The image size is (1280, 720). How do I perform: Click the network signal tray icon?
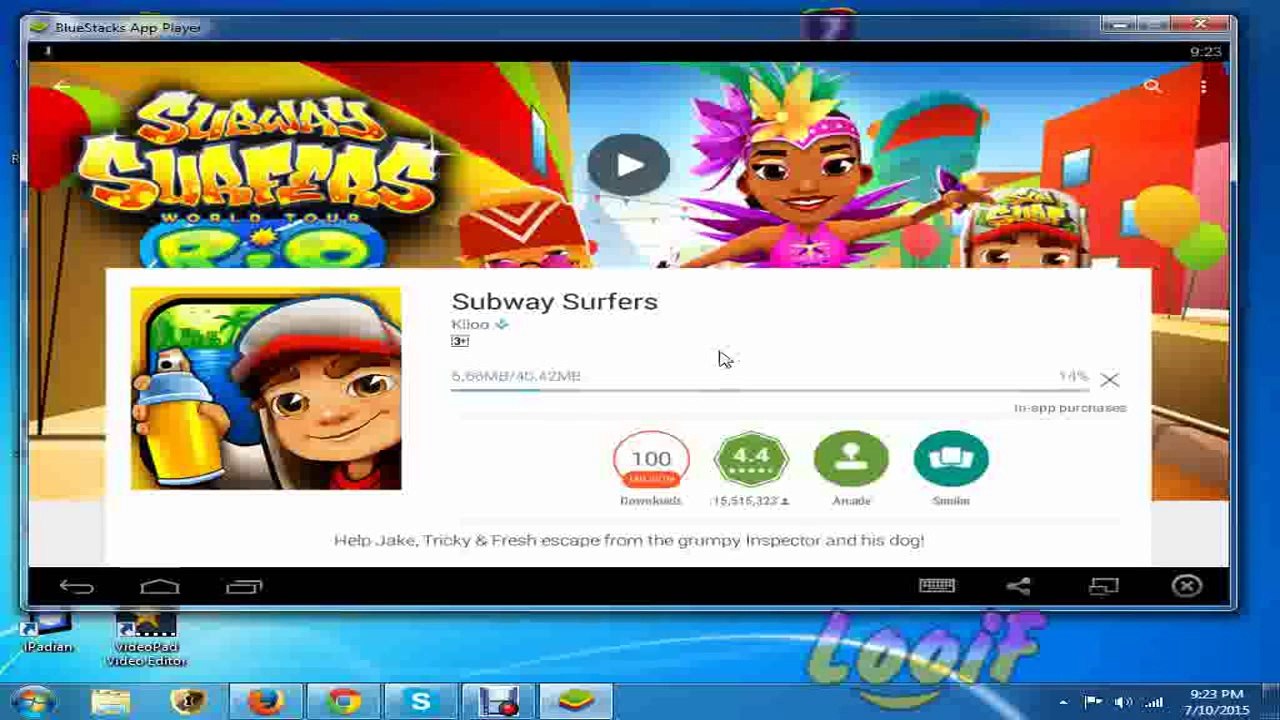pos(1153,702)
